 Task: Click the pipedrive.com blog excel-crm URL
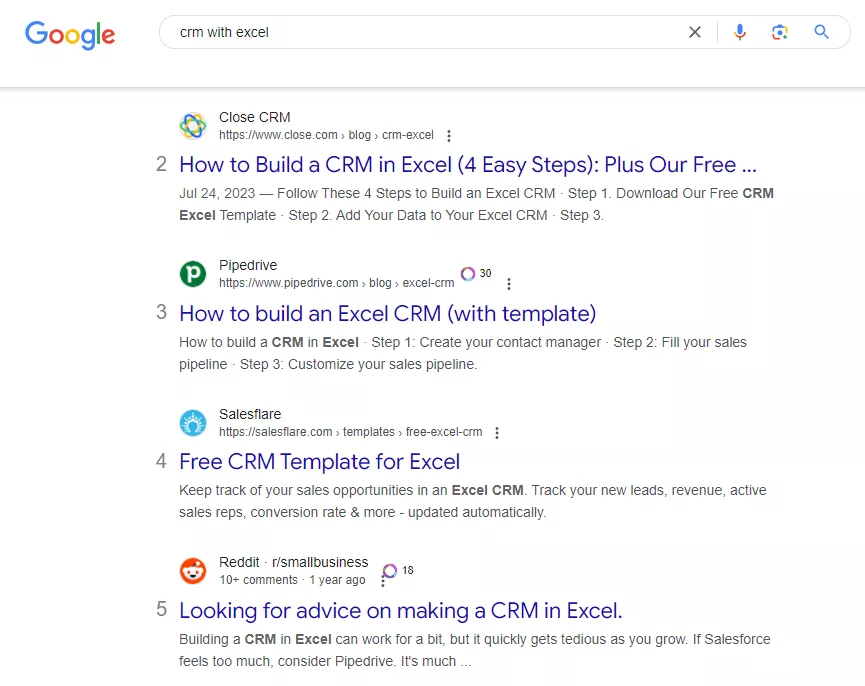pos(337,283)
